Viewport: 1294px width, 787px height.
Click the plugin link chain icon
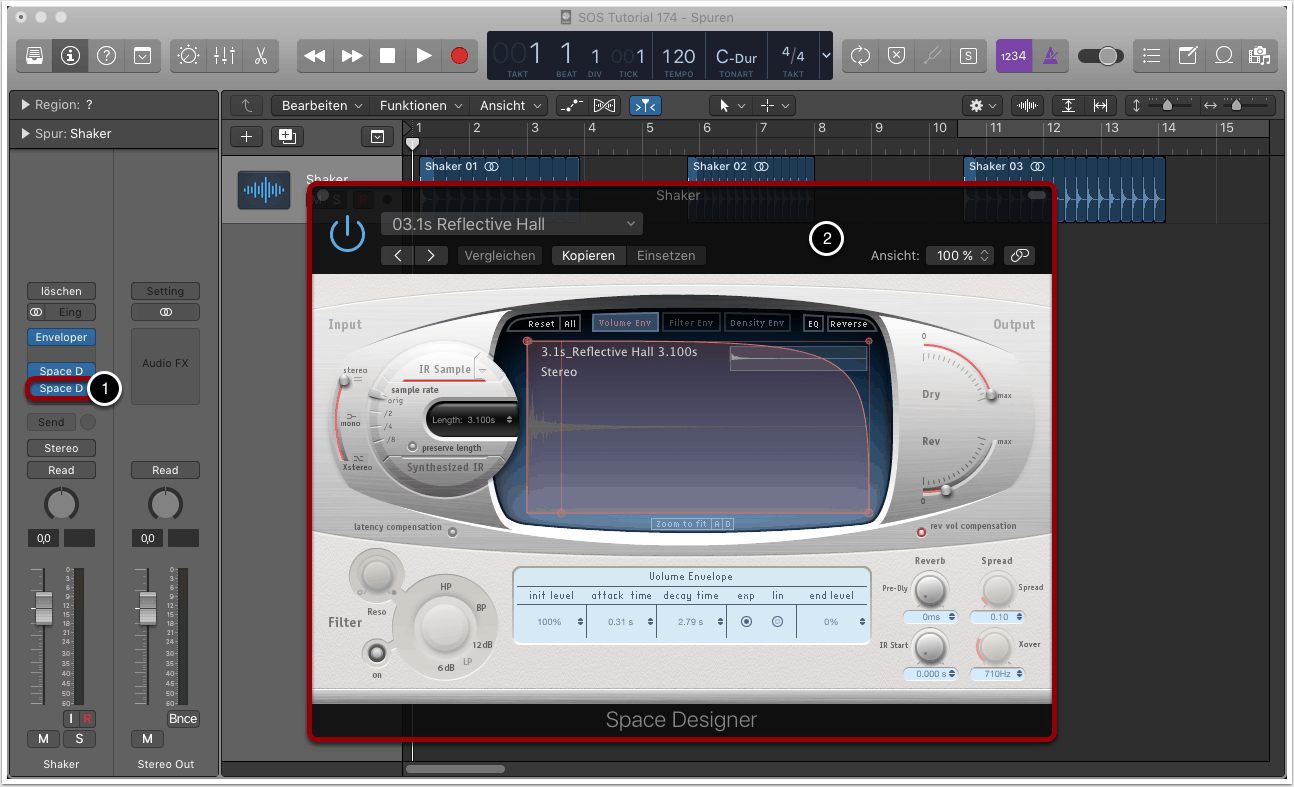click(x=1019, y=256)
